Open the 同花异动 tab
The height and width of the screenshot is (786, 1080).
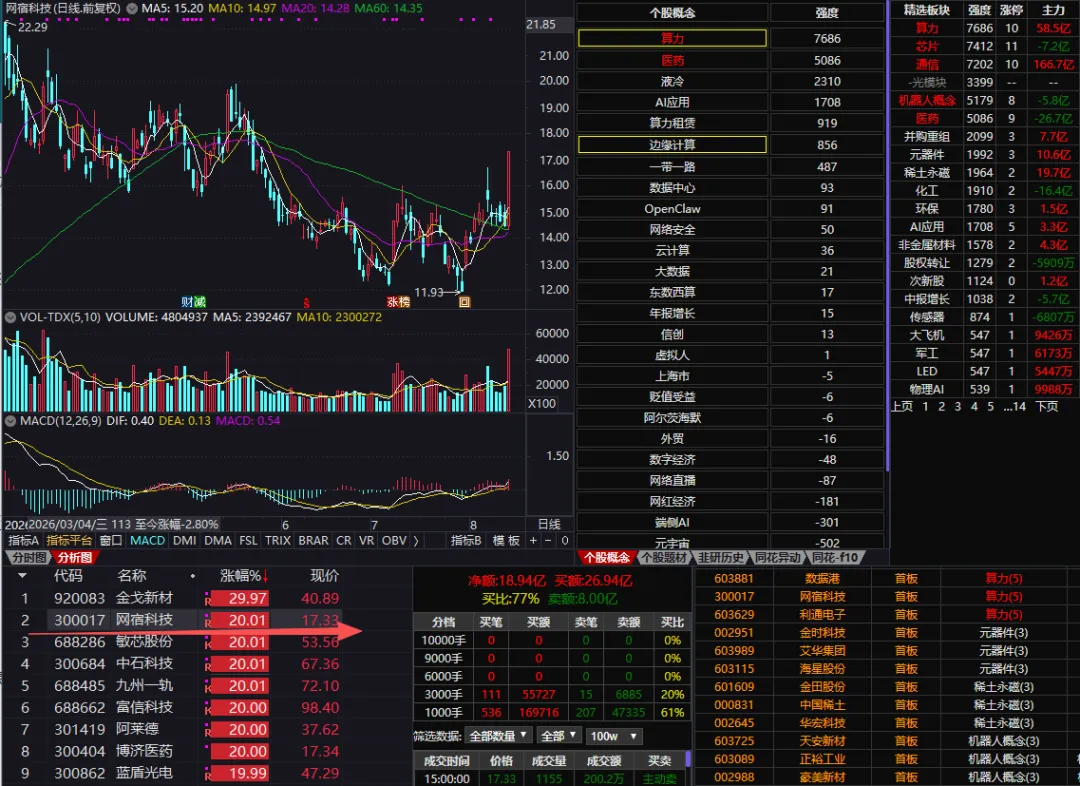point(778,557)
